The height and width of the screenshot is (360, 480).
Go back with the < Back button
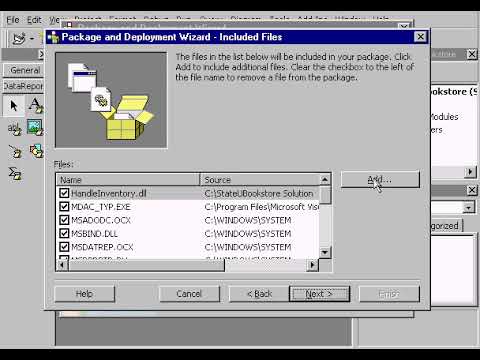click(x=259, y=294)
